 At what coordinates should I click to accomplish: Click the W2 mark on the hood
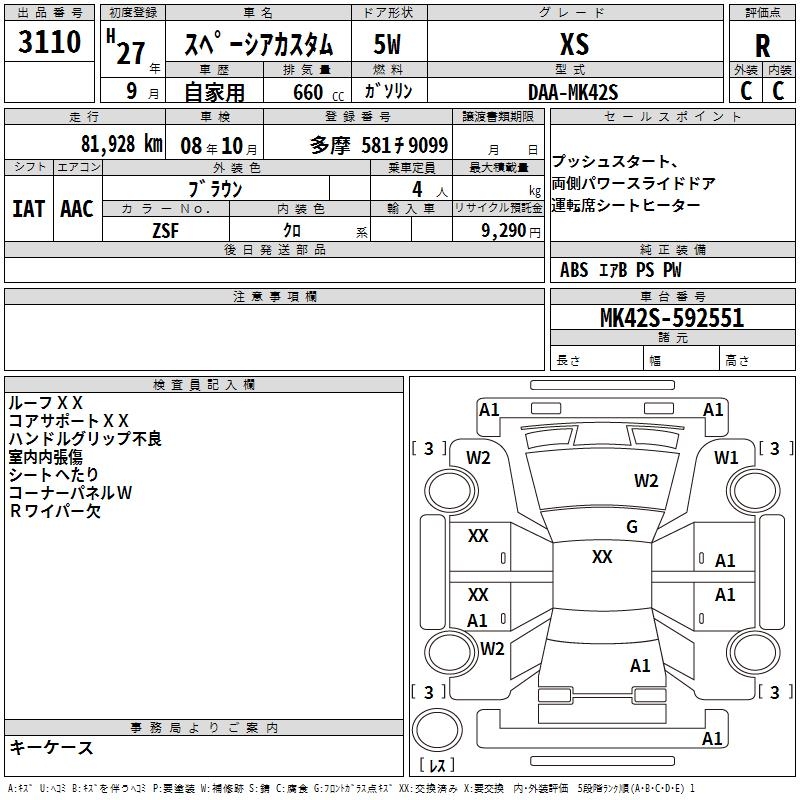[x=646, y=481]
